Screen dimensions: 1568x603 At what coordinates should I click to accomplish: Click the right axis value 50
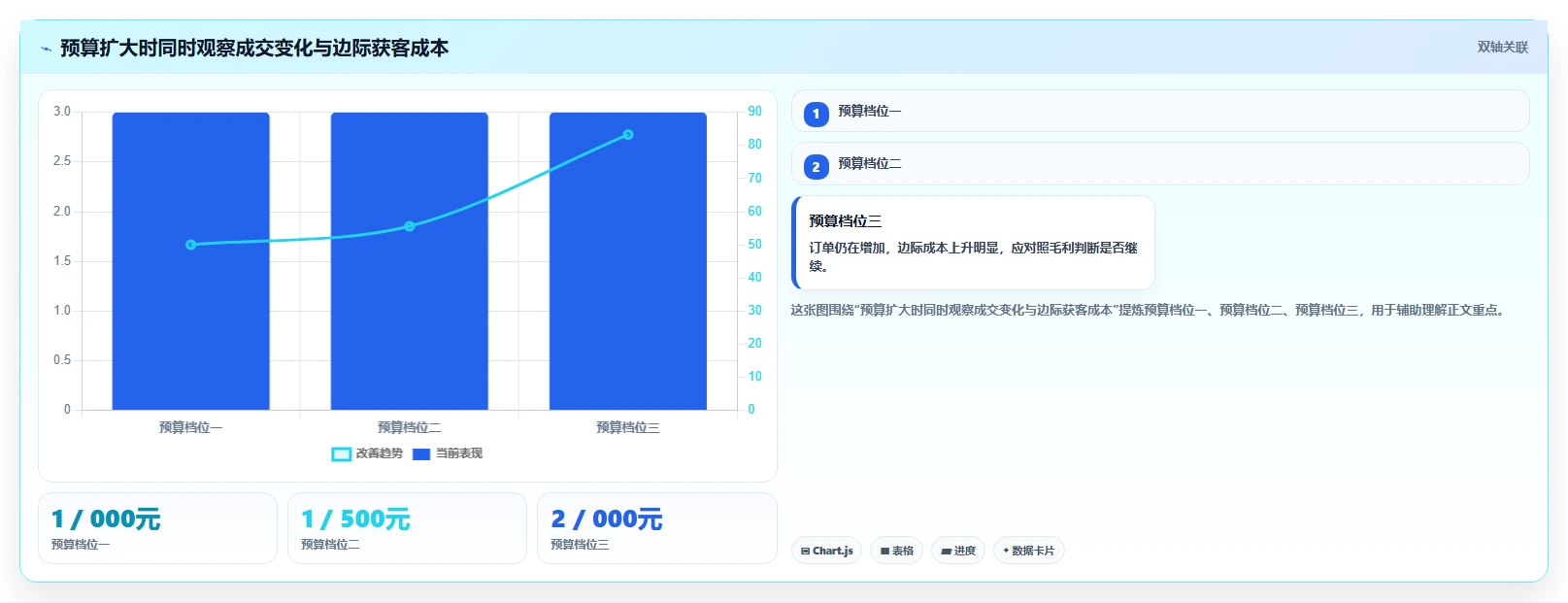(754, 245)
